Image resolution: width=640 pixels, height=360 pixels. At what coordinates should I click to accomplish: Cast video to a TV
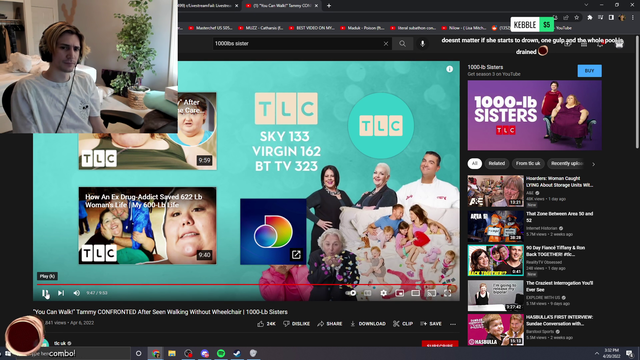[431, 293]
